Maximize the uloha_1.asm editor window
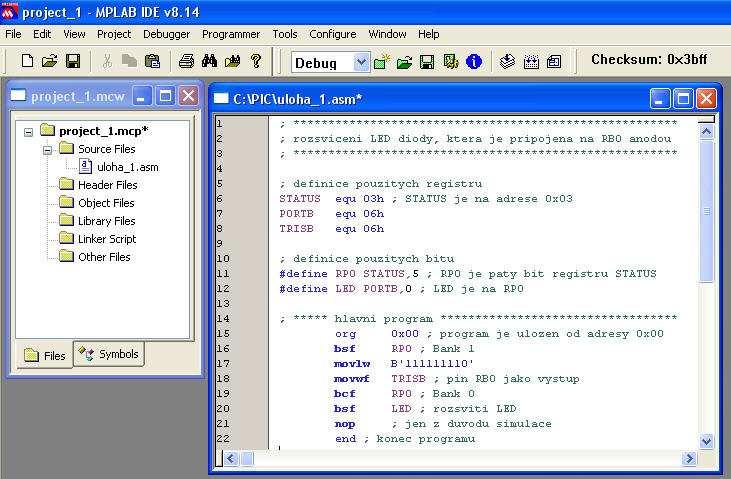The height and width of the screenshot is (479, 731). (683, 99)
